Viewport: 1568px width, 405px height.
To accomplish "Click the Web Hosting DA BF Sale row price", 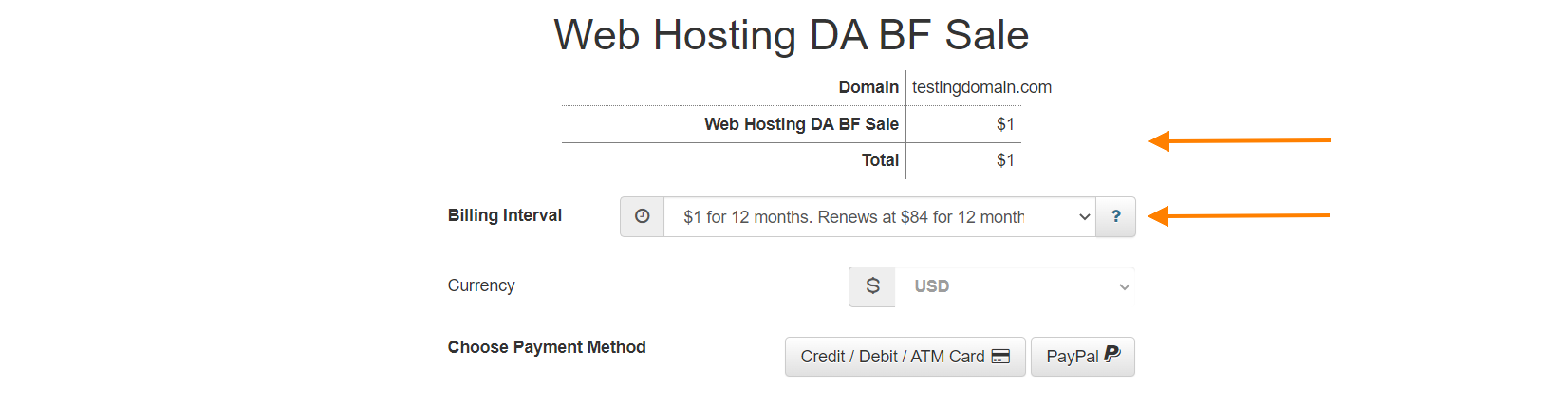I will point(1005,124).
